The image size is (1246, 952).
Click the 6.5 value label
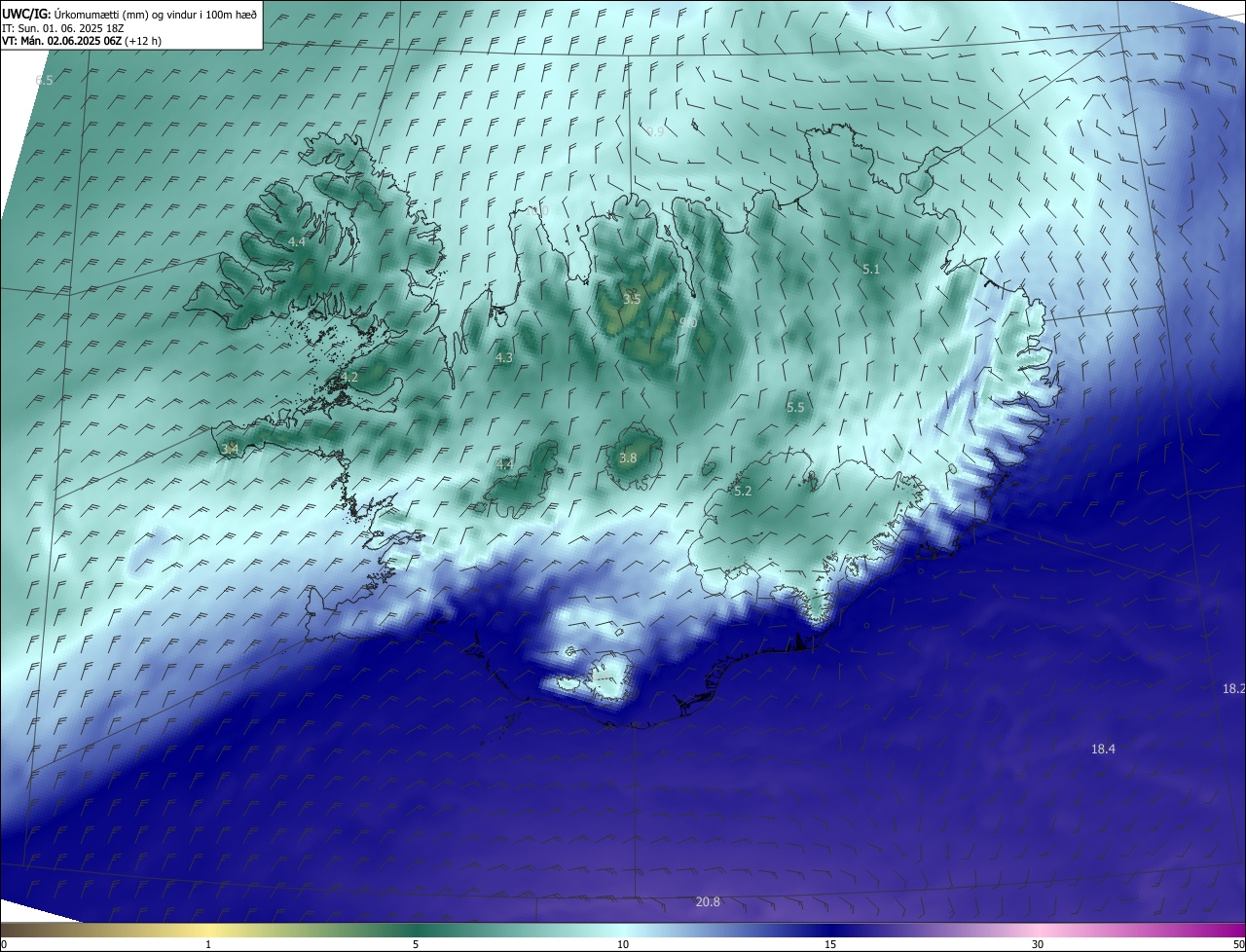coord(44,80)
